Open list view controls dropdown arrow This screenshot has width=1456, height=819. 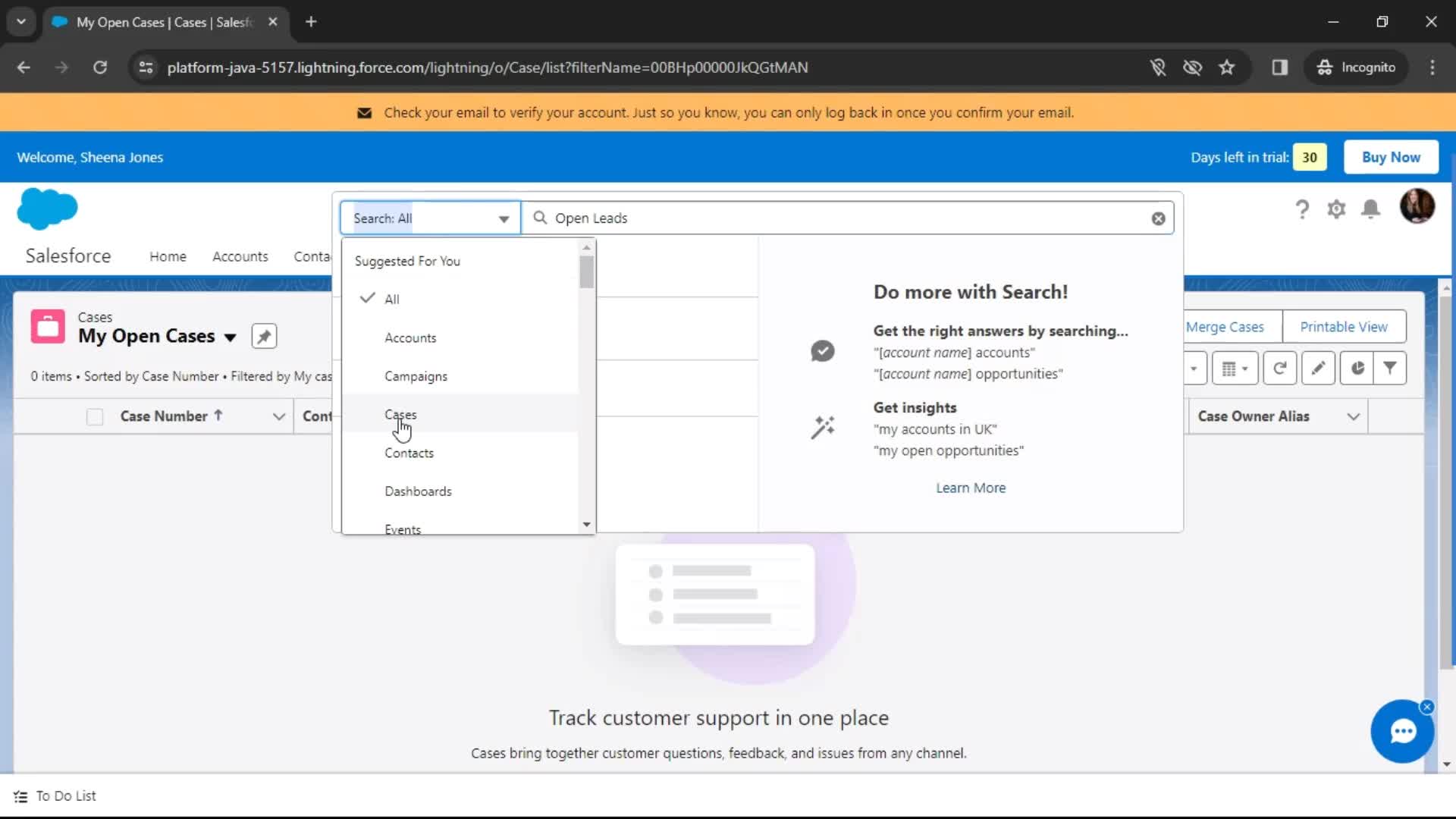[1194, 368]
